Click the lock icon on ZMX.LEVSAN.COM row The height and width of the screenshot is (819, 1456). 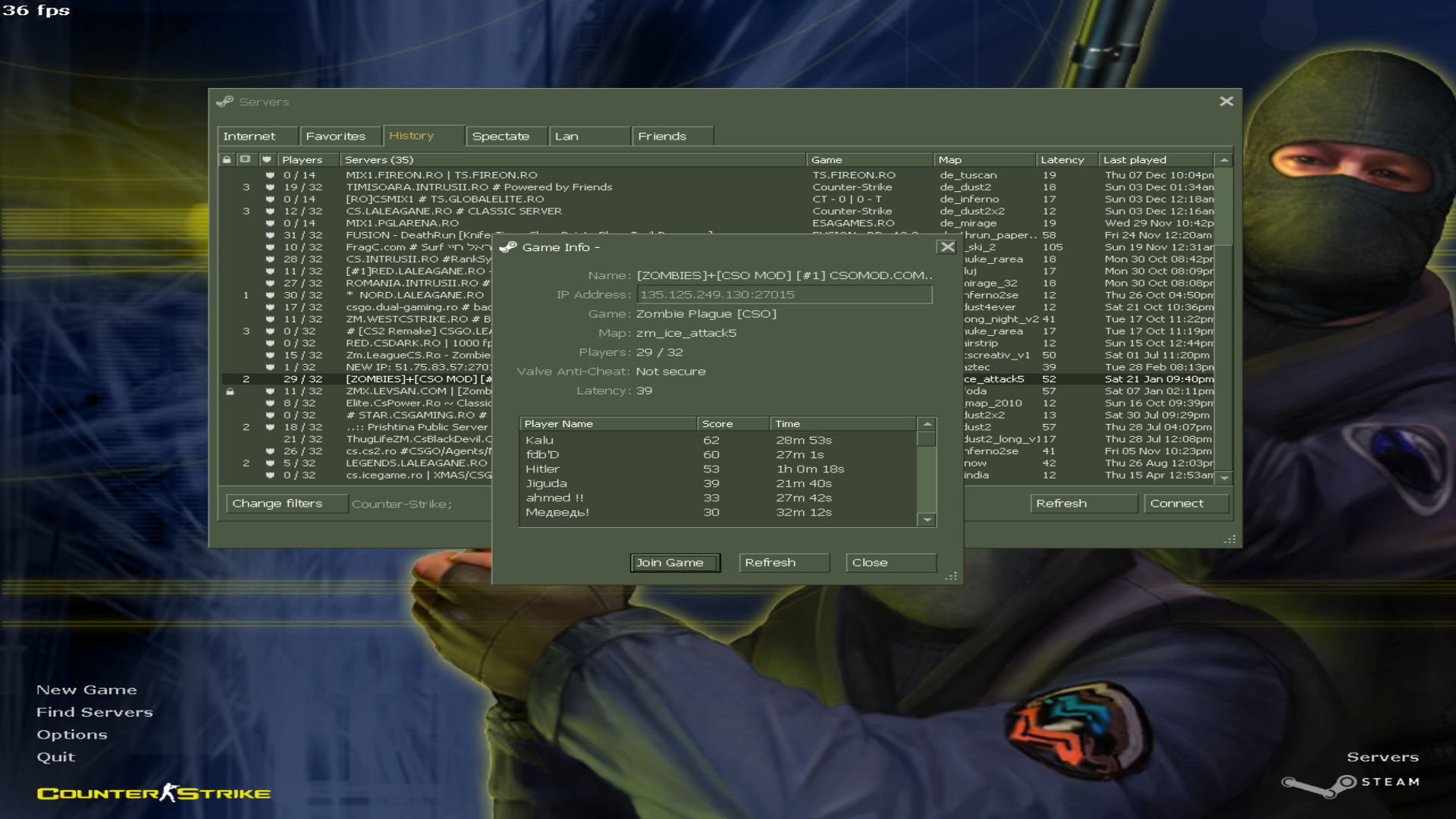coord(230,391)
